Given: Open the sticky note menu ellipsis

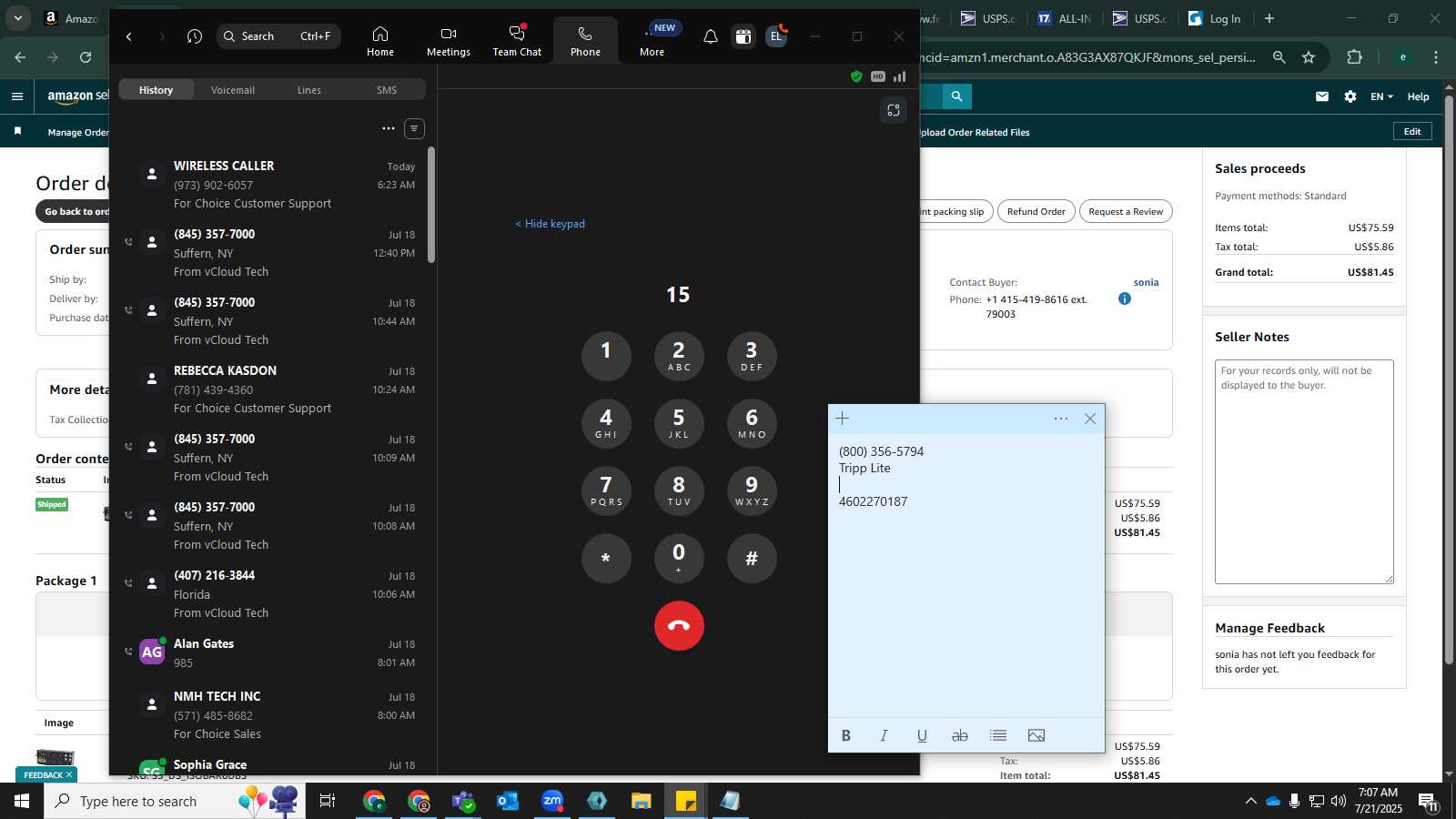Looking at the screenshot, I should coord(1061,419).
